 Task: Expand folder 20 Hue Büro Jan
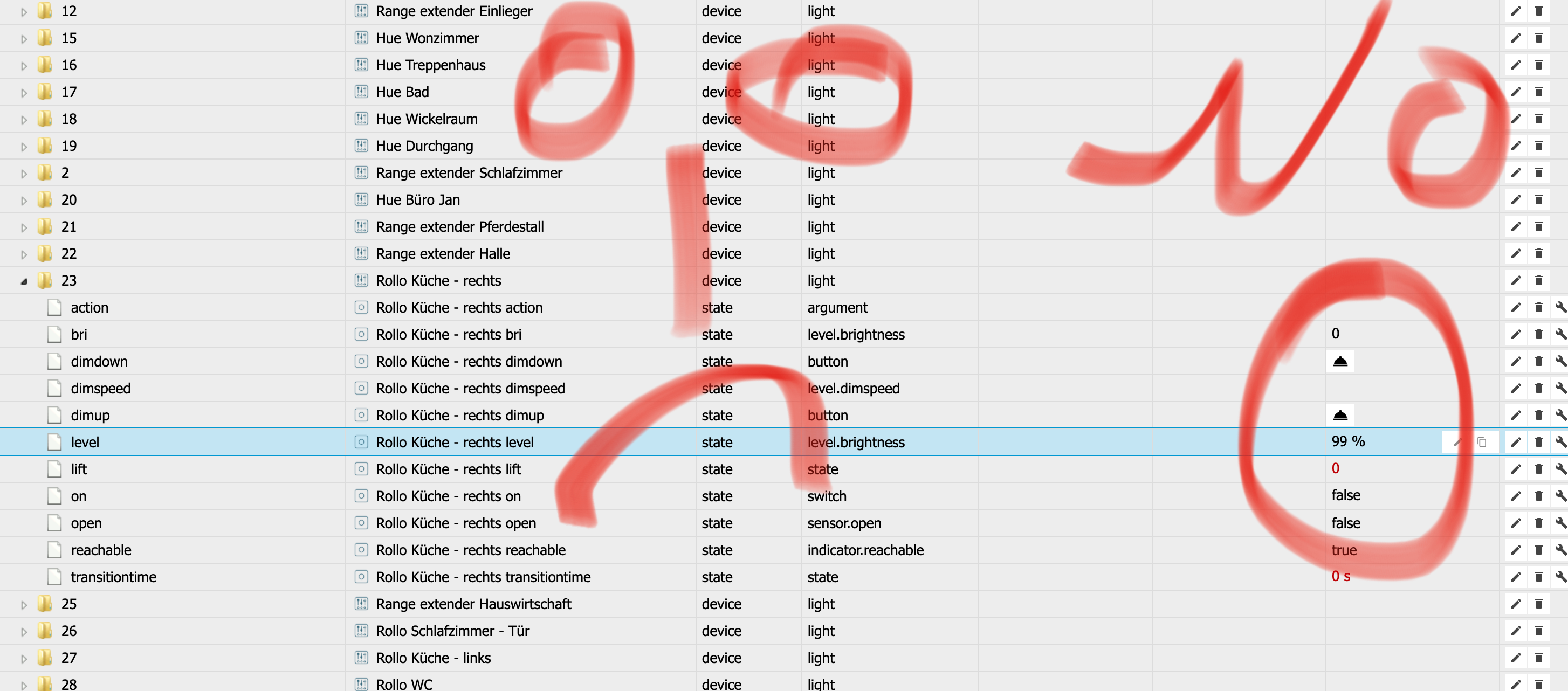[x=24, y=200]
